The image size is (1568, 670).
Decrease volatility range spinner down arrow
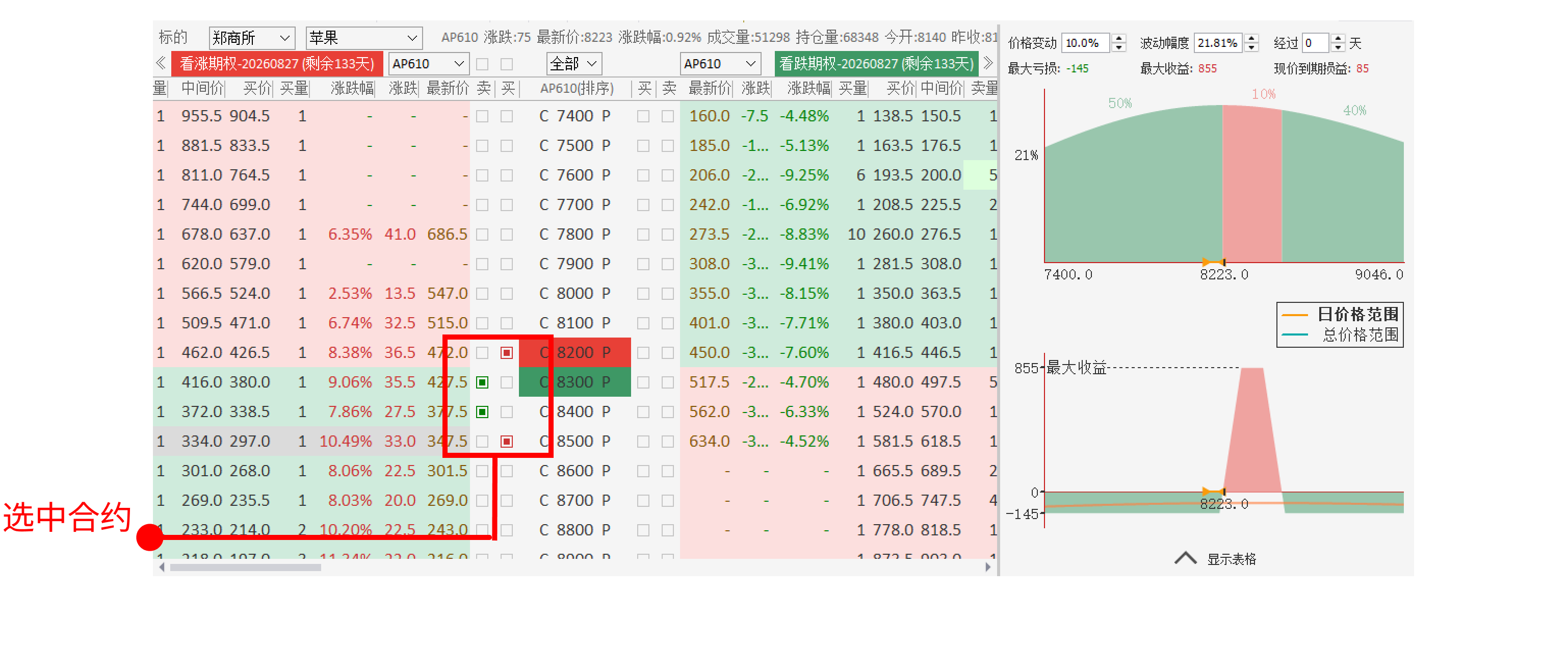click(x=1251, y=47)
